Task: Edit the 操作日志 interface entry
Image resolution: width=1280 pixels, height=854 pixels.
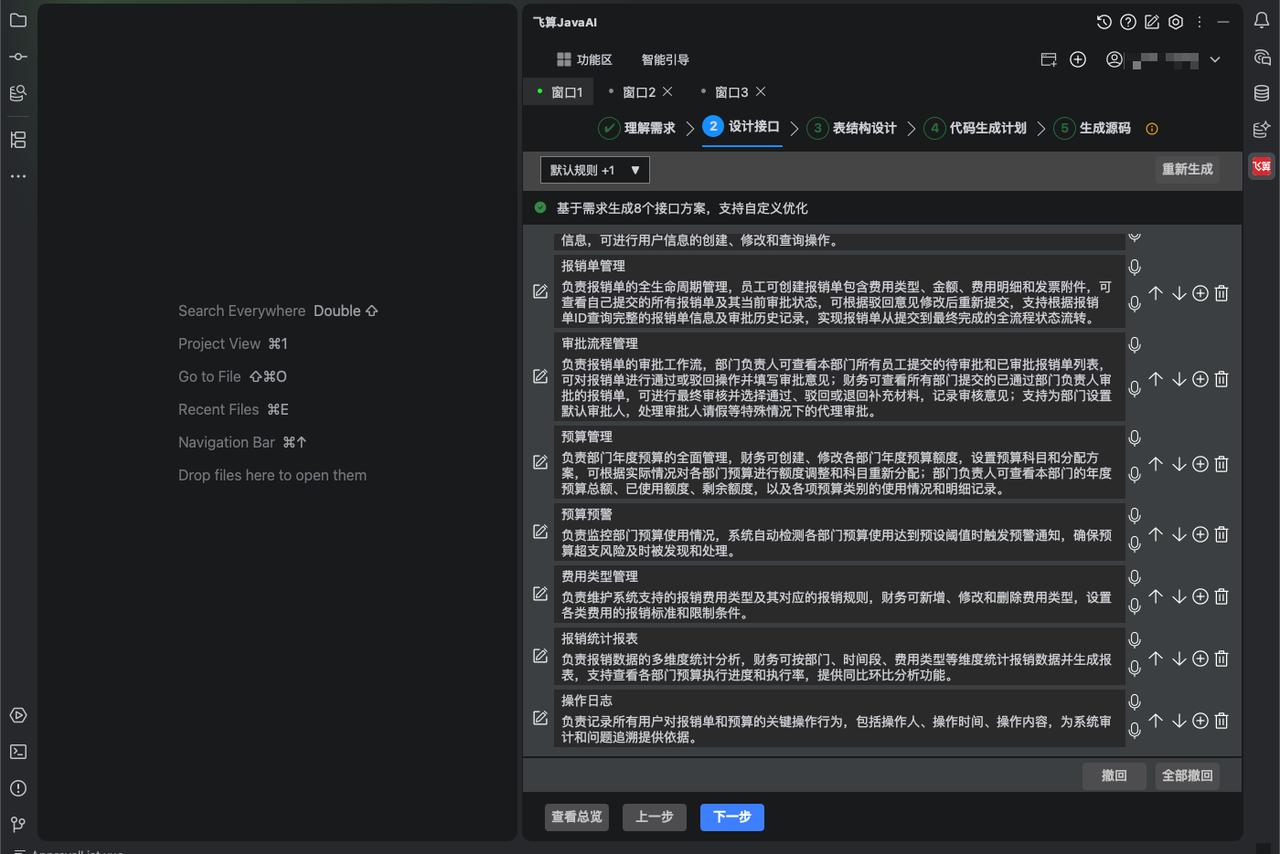Action: coord(540,718)
